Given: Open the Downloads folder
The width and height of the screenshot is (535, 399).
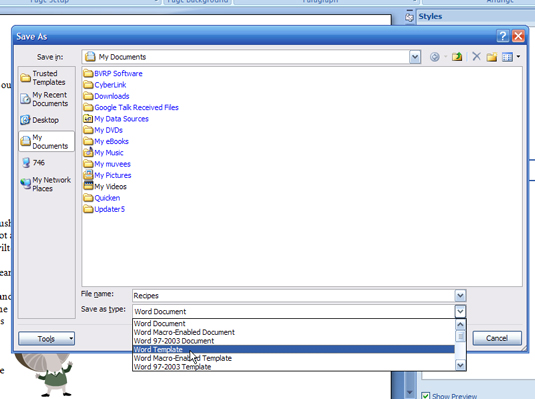Looking at the screenshot, I should click(106, 96).
